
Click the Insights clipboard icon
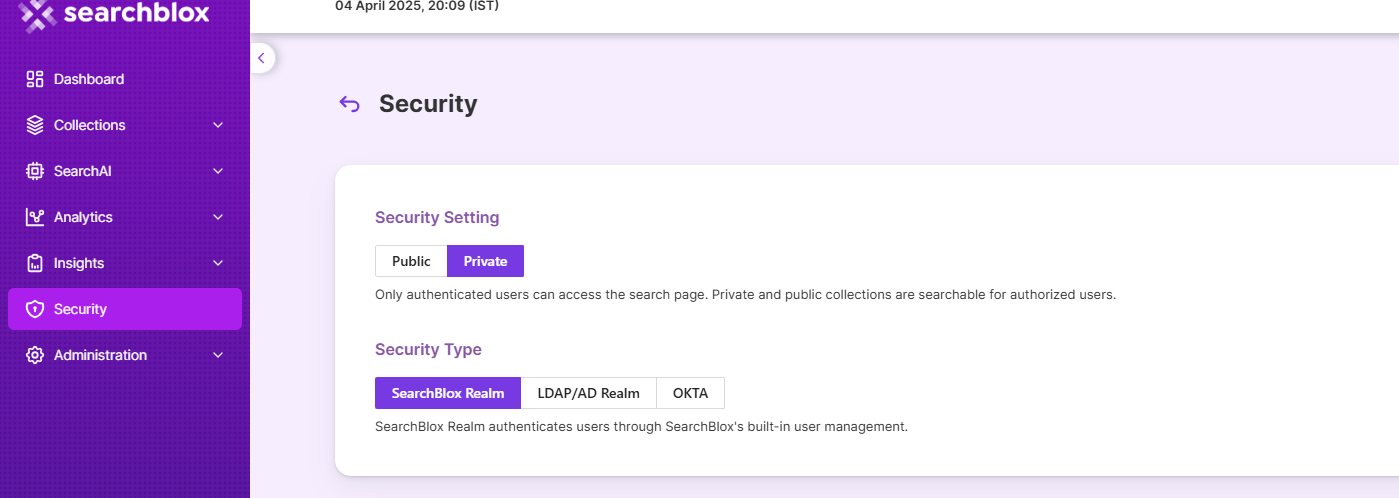(x=35, y=263)
